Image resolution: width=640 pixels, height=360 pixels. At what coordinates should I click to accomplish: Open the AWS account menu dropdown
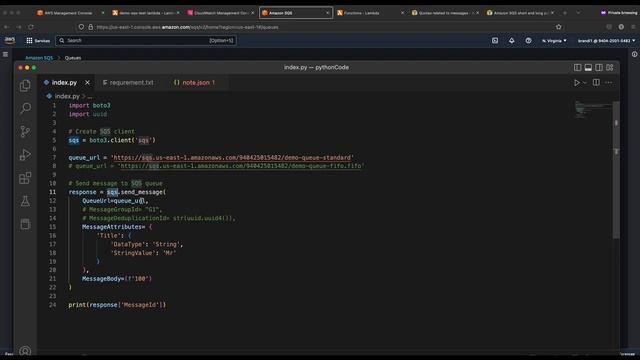click(x=607, y=40)
